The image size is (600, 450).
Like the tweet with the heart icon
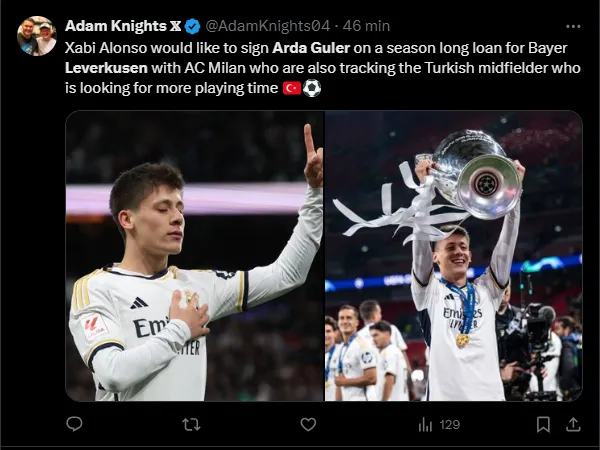pos(308,424)
